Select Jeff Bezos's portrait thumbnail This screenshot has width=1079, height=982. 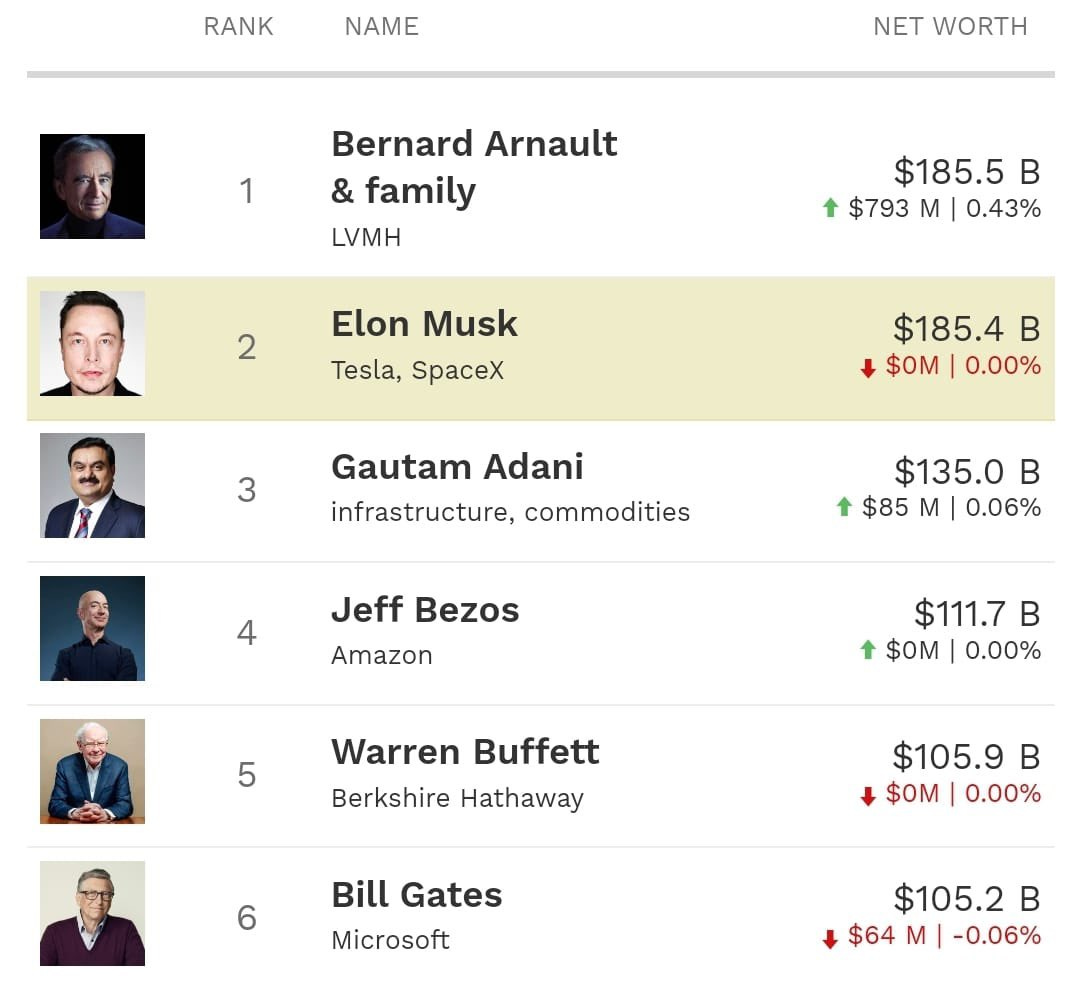tap(92, 628)
